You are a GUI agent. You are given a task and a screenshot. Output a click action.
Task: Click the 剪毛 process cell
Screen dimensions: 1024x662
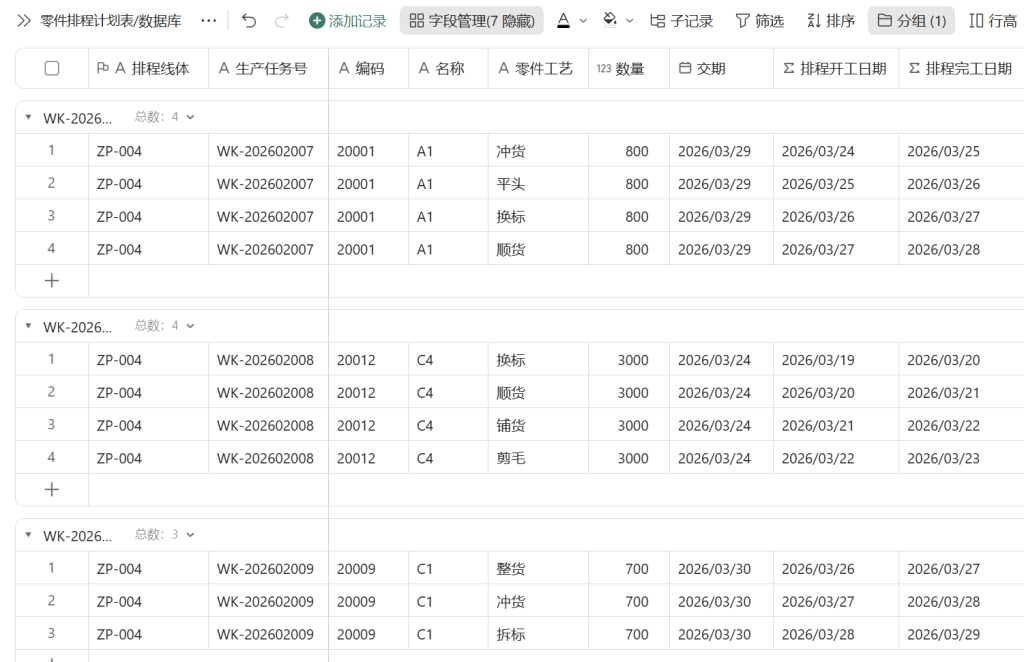[538, 458]
